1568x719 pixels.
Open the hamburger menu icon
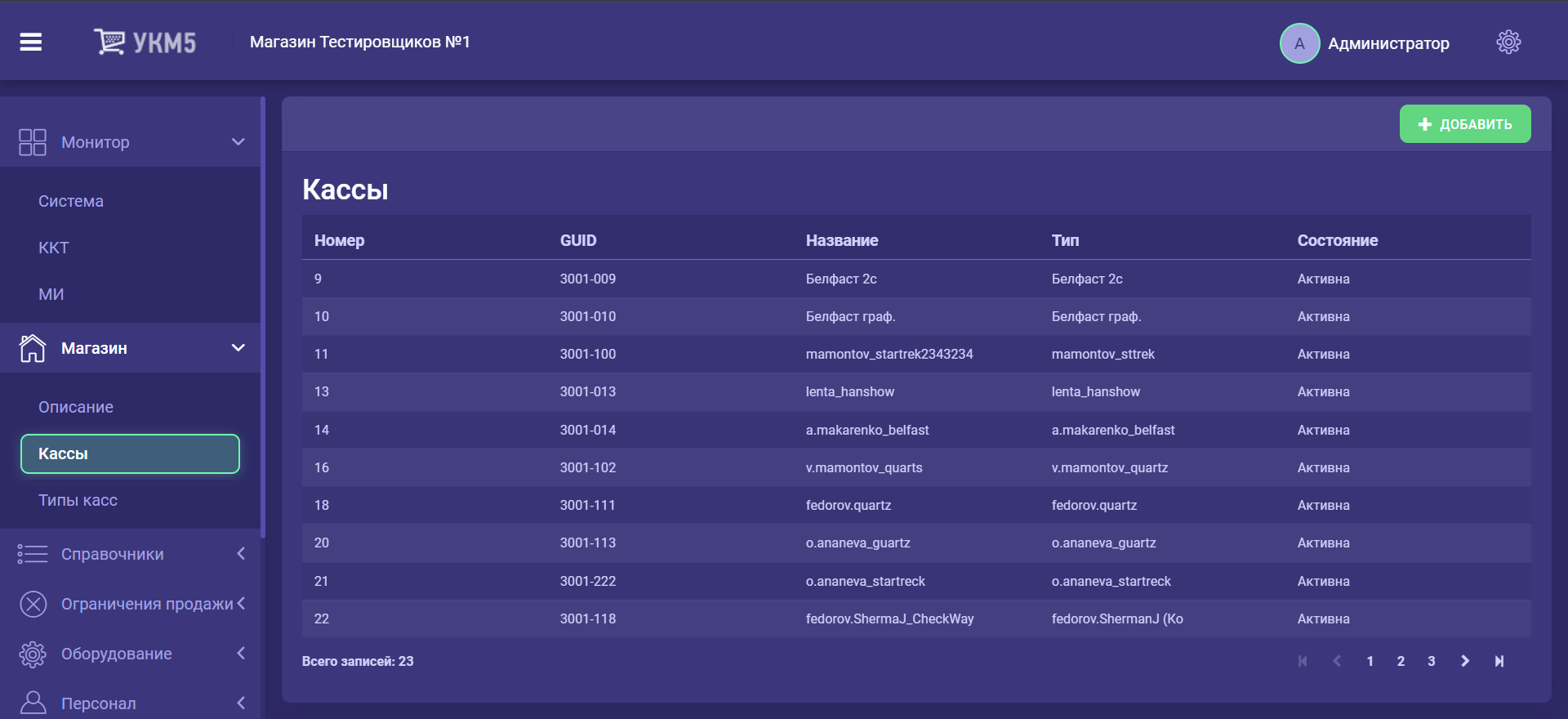click(31, 42)
